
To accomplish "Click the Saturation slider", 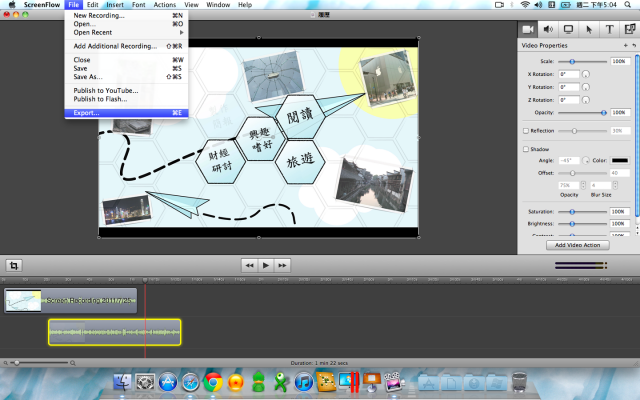I will coord(582,212).
